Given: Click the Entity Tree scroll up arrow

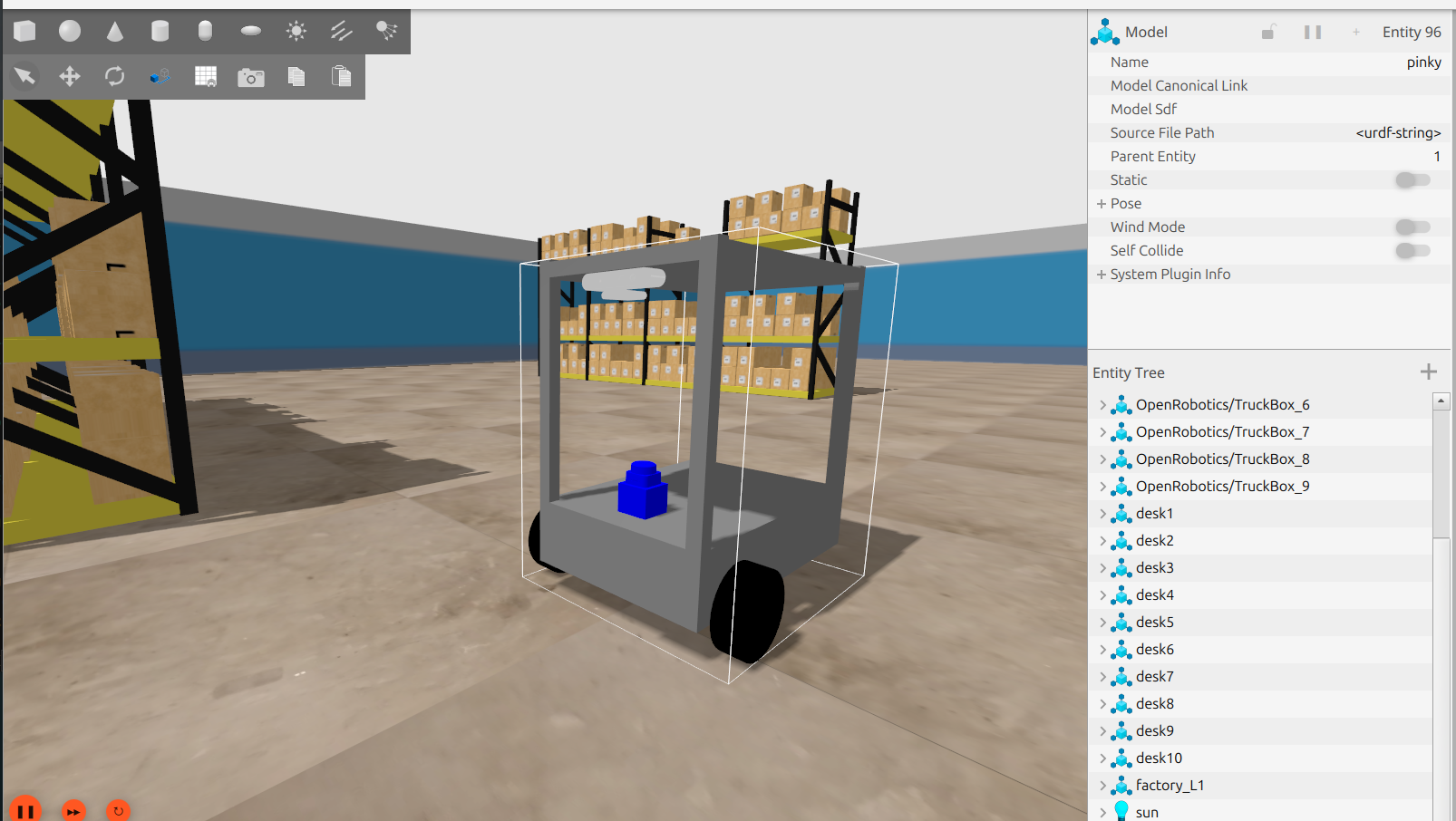Looking at the screenshot, I should click(x=1441, y=401).
